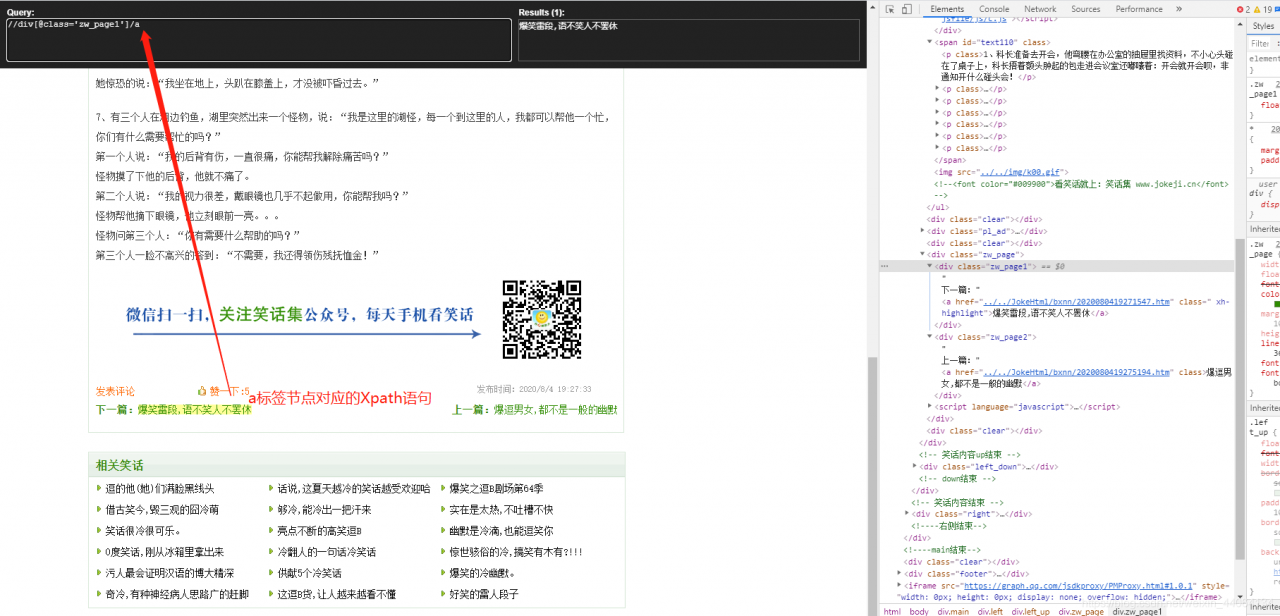1280x616 pixels.
Task: Click the XPath Results text box
Action: [x=688, y=40]
